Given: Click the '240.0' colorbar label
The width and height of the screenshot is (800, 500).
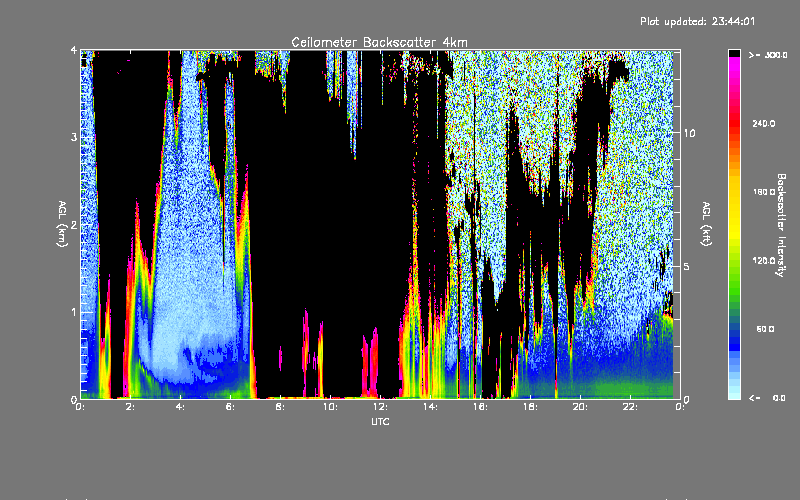Looking at the screenshot, I should coord(764,123).
